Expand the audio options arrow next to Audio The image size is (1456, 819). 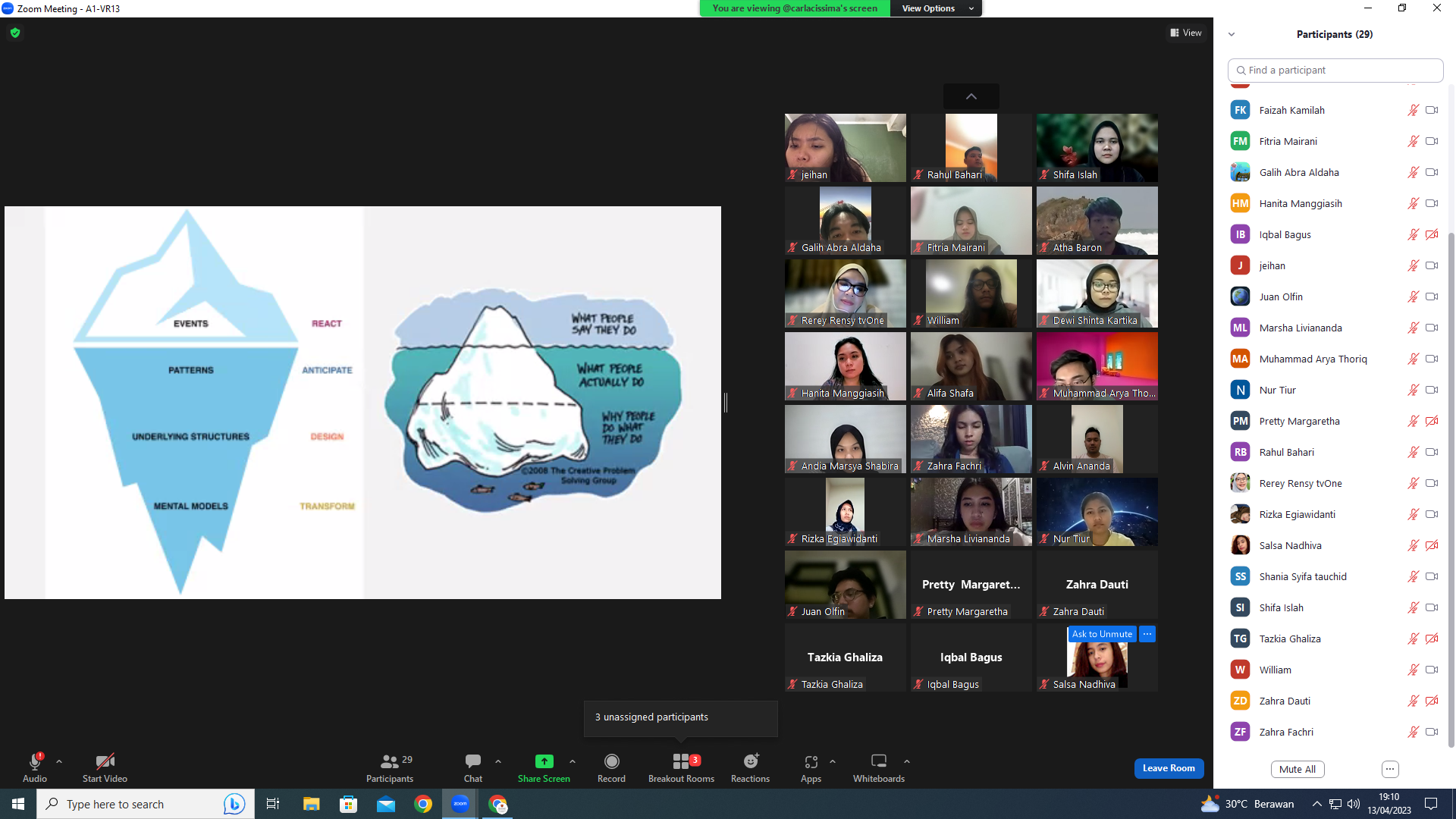click(x=59, y=761)
